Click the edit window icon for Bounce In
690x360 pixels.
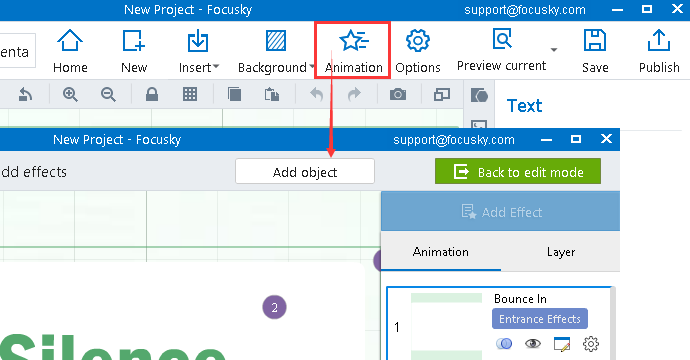click(562, 344)
